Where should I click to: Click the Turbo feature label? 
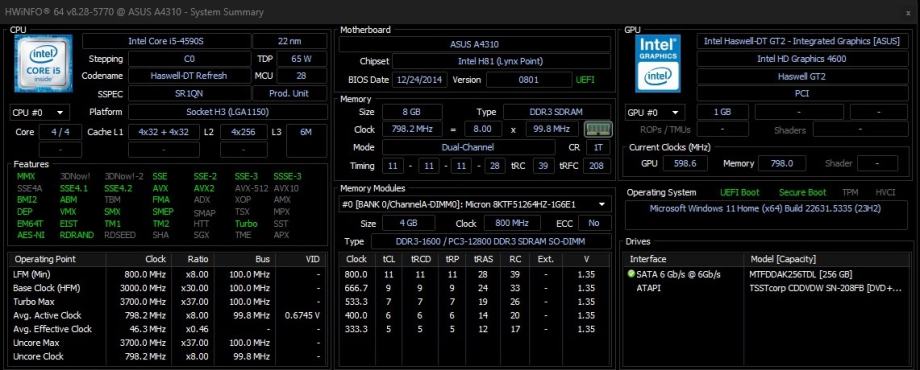246,223
